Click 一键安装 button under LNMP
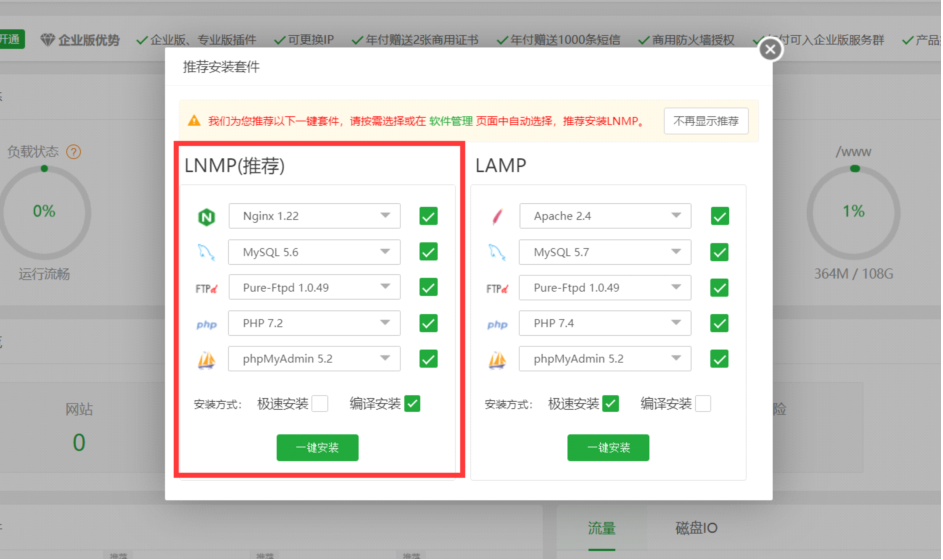This screenshot has width=943, height=560. click(318, 448)
